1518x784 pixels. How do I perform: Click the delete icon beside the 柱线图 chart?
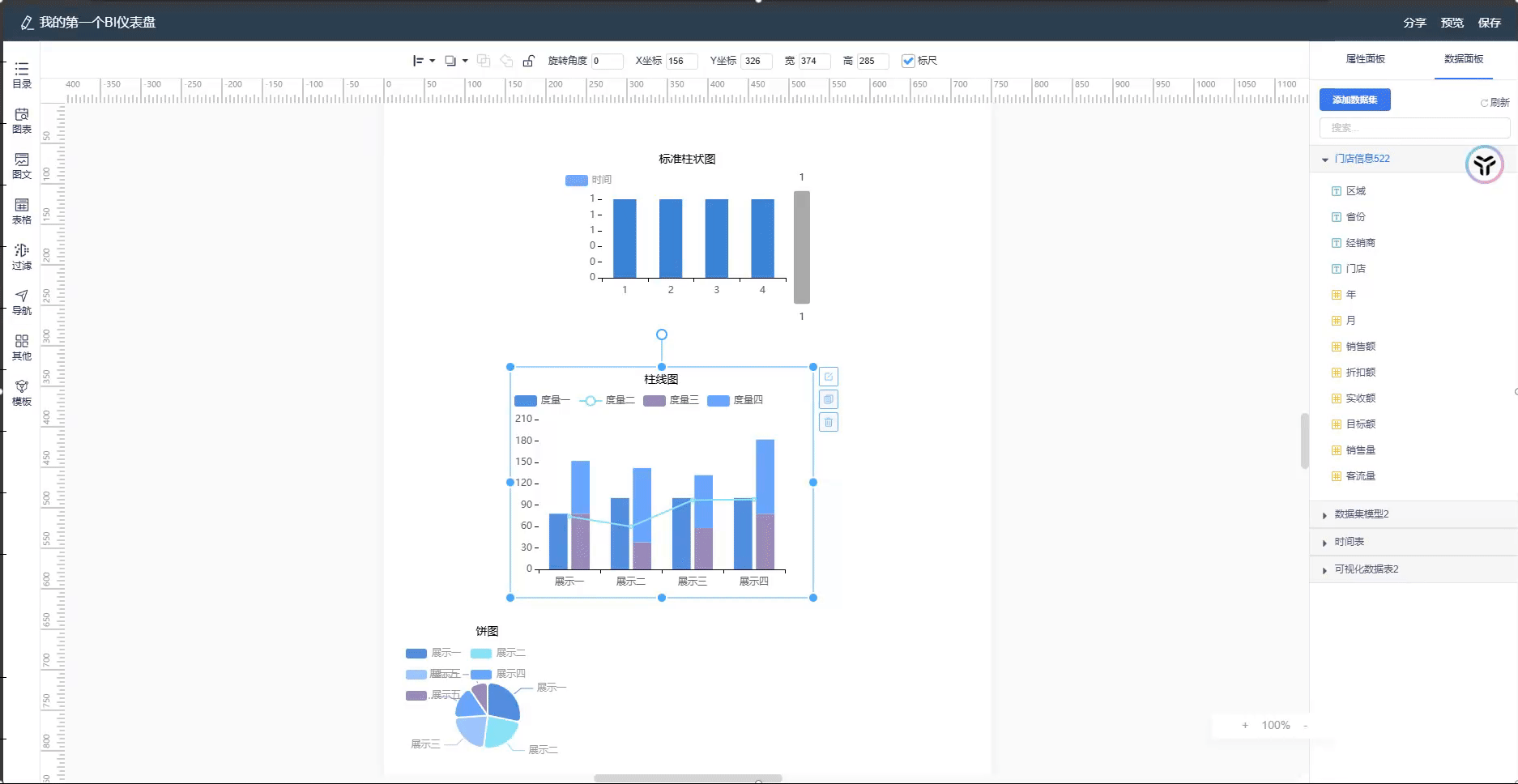(x=828, y=422)
